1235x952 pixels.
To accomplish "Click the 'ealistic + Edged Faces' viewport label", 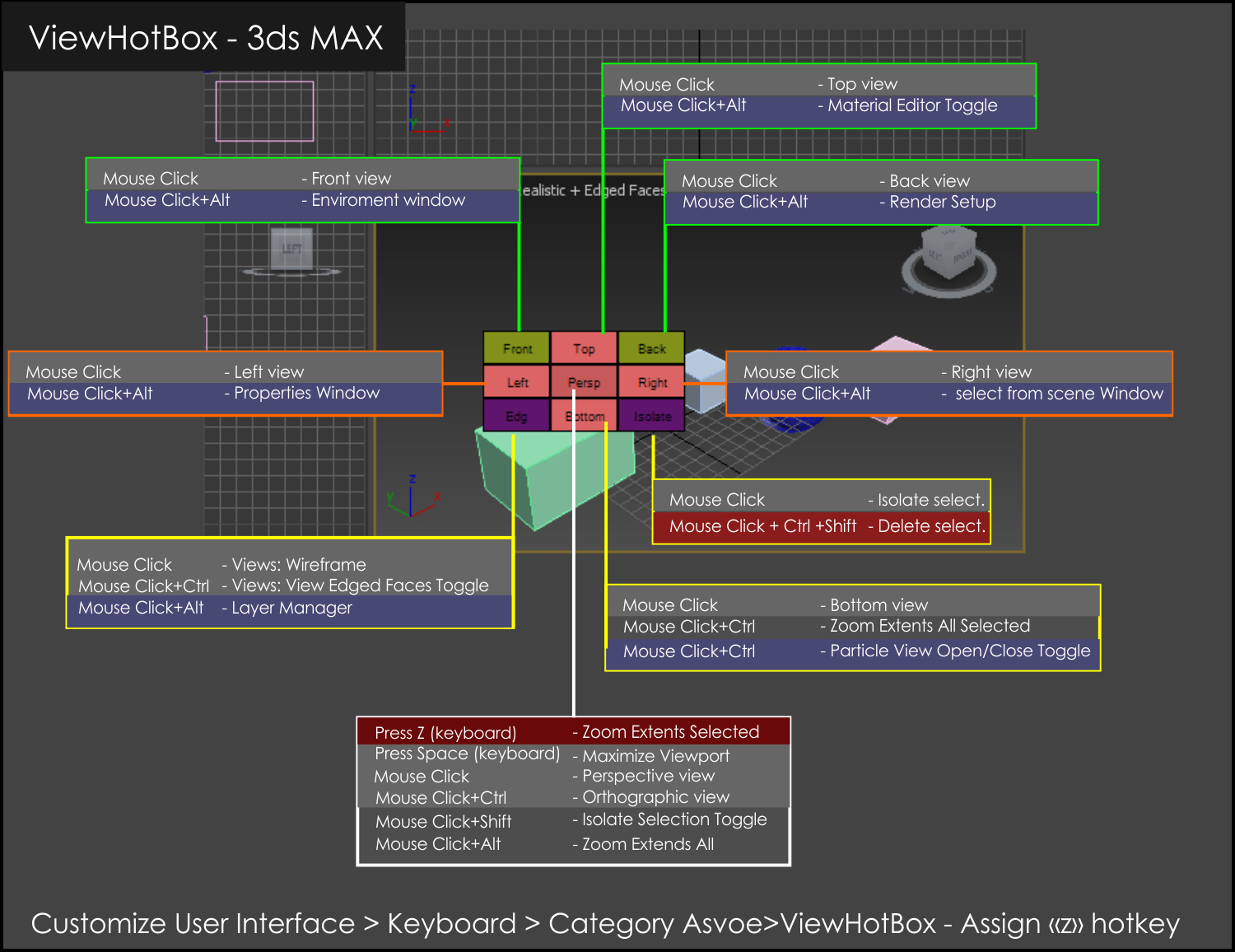I will pyautogui.click(x=593, y=190).
